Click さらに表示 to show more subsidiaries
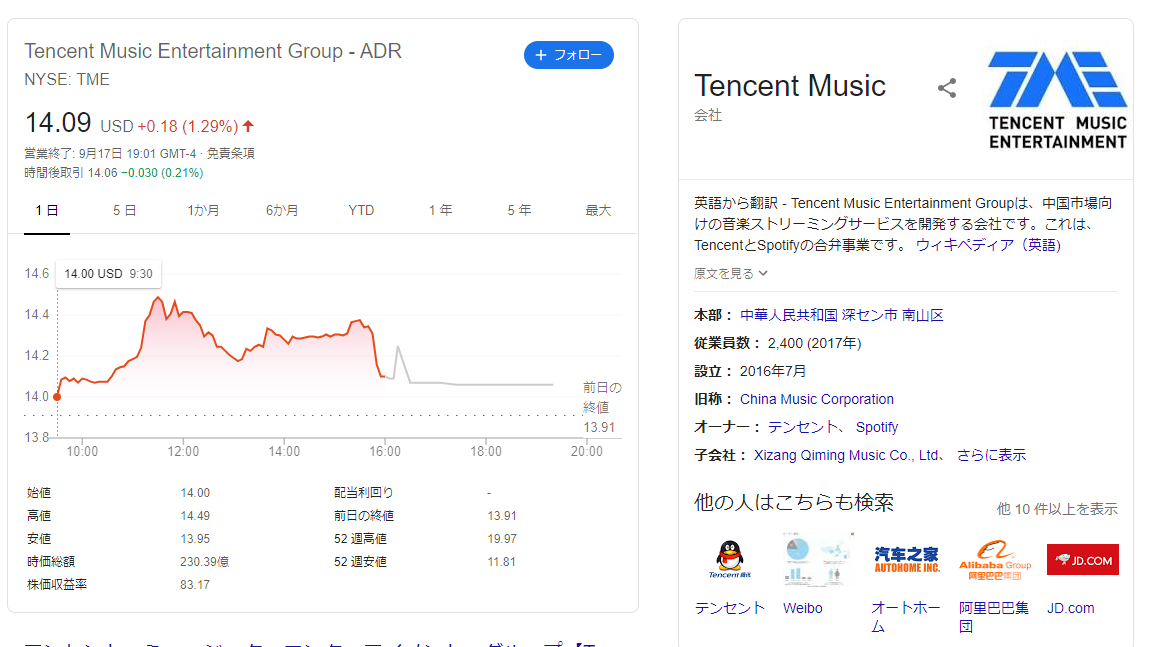 point(991,456)
